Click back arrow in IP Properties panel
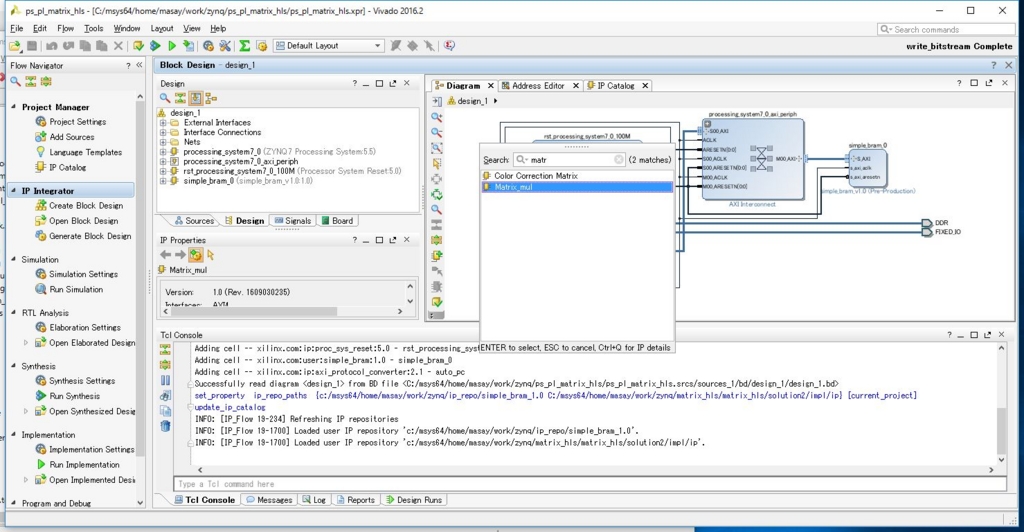1024x532 pixels. click(x=165, y=255)
